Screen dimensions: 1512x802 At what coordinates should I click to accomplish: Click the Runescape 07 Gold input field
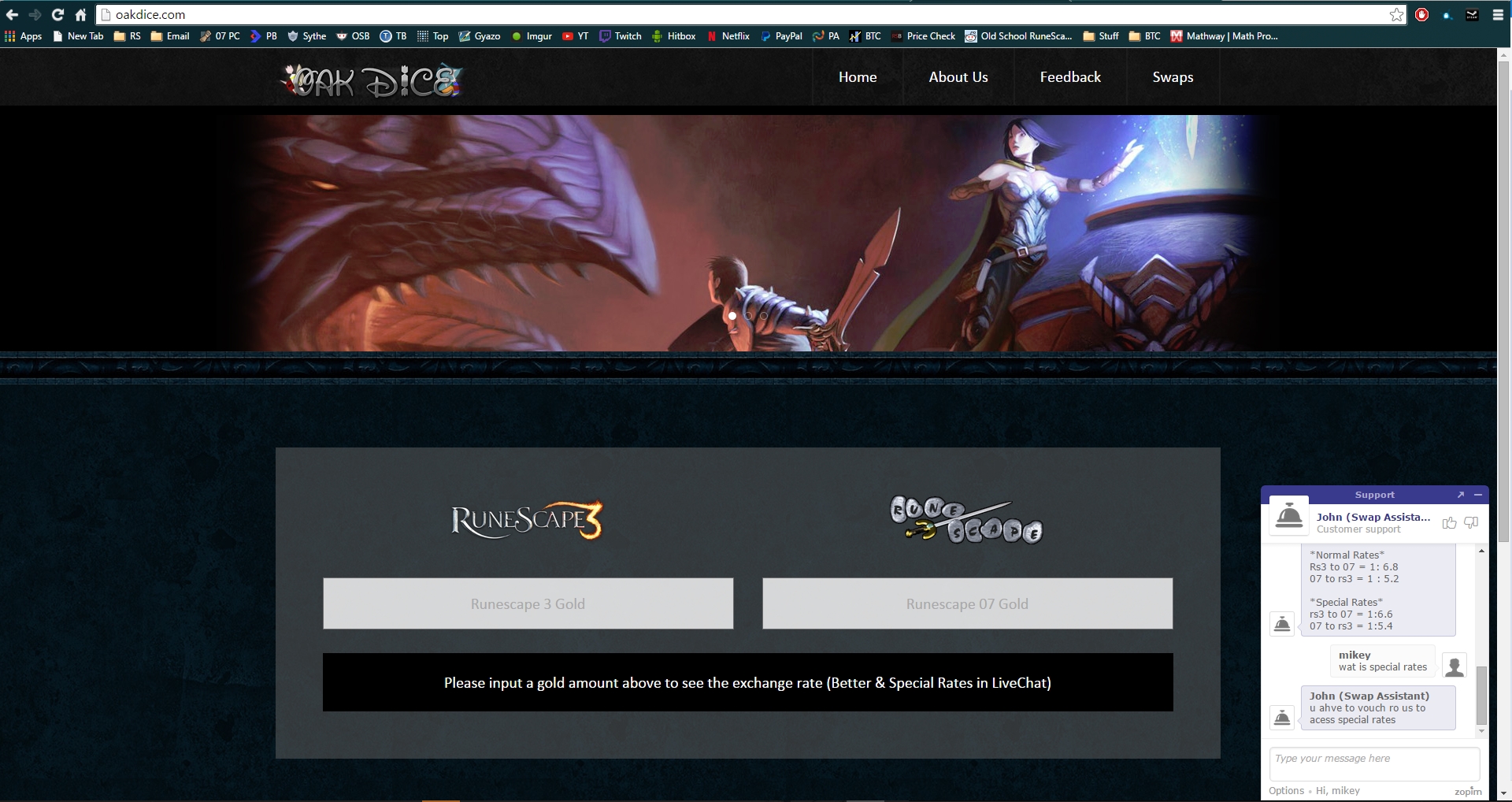[x=967, y=603]
